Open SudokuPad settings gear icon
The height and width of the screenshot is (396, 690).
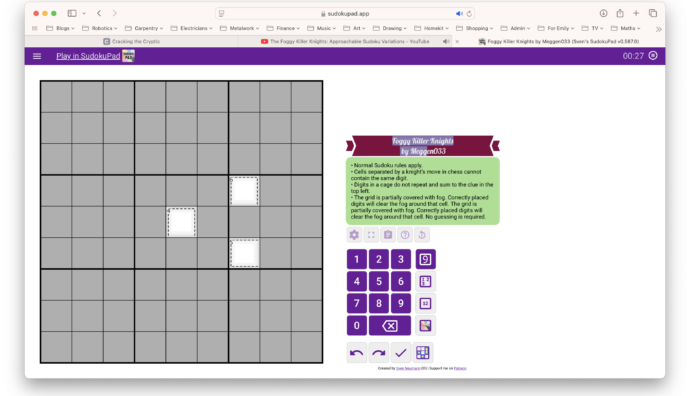(354, 235)
